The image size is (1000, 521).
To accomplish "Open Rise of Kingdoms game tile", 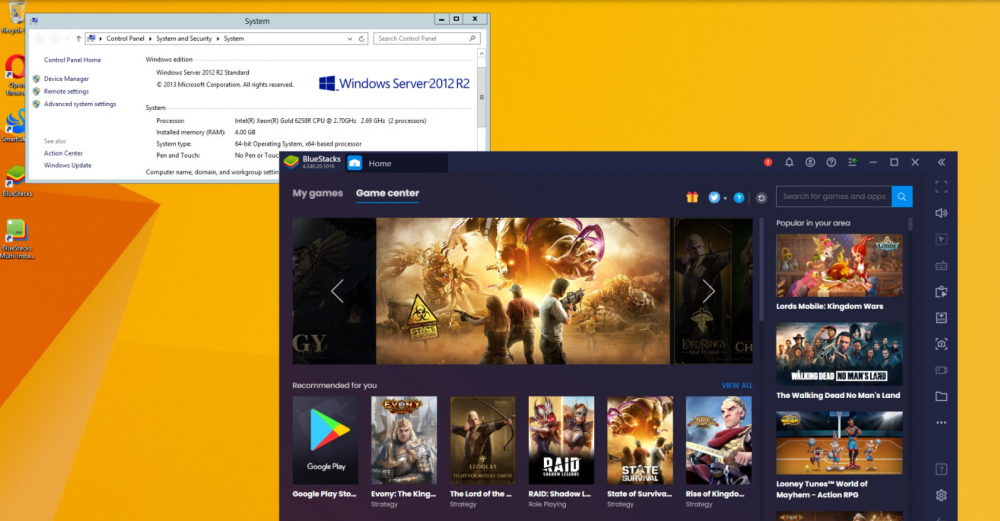I will 719,440.
